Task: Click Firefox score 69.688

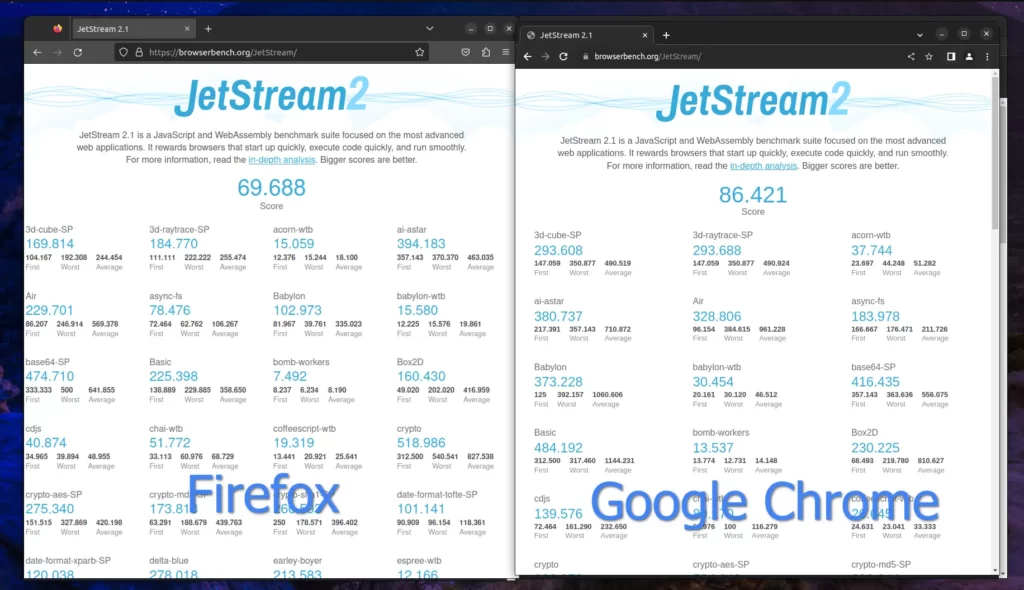Action: pyautogui.click(x=271, y=188)
